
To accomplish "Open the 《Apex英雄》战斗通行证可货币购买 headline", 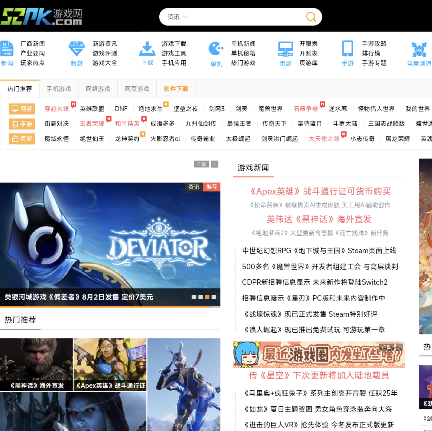I will click(x=320, y=191).
